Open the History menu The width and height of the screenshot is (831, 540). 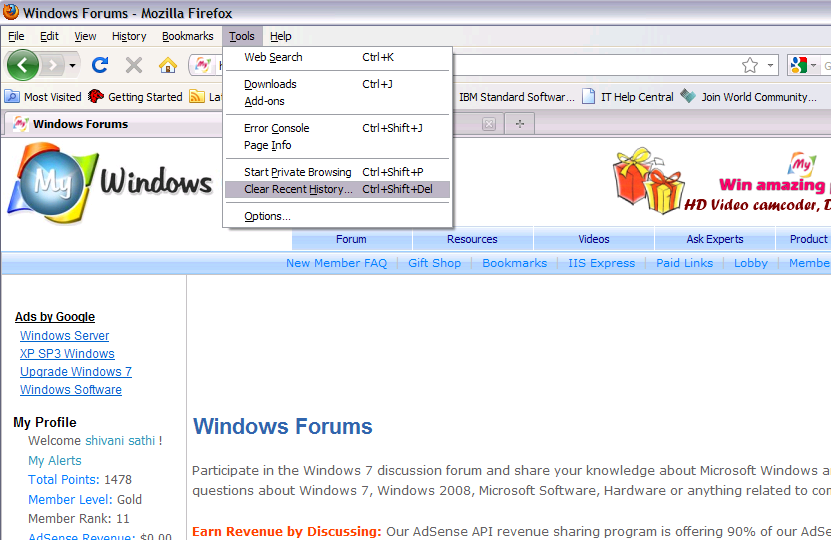pyautogui.click(x=129, y=36)
